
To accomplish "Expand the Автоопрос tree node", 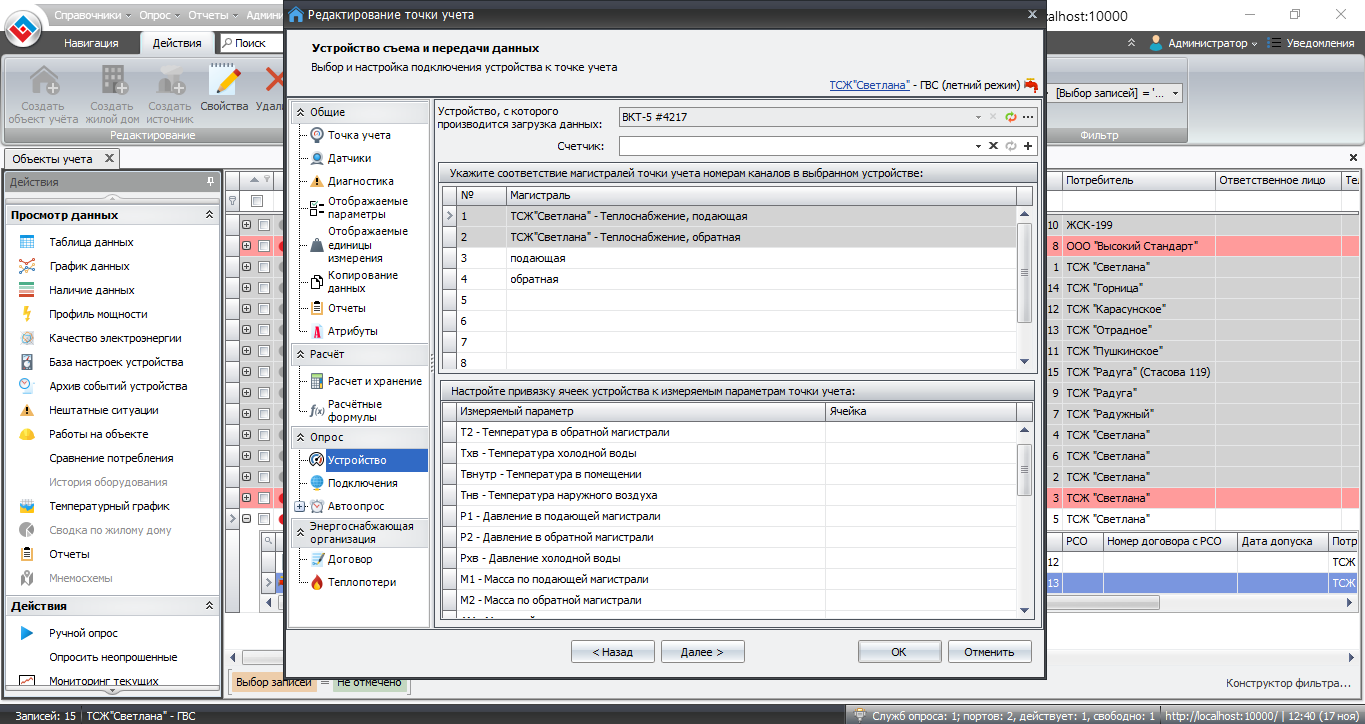I will 300,507.
